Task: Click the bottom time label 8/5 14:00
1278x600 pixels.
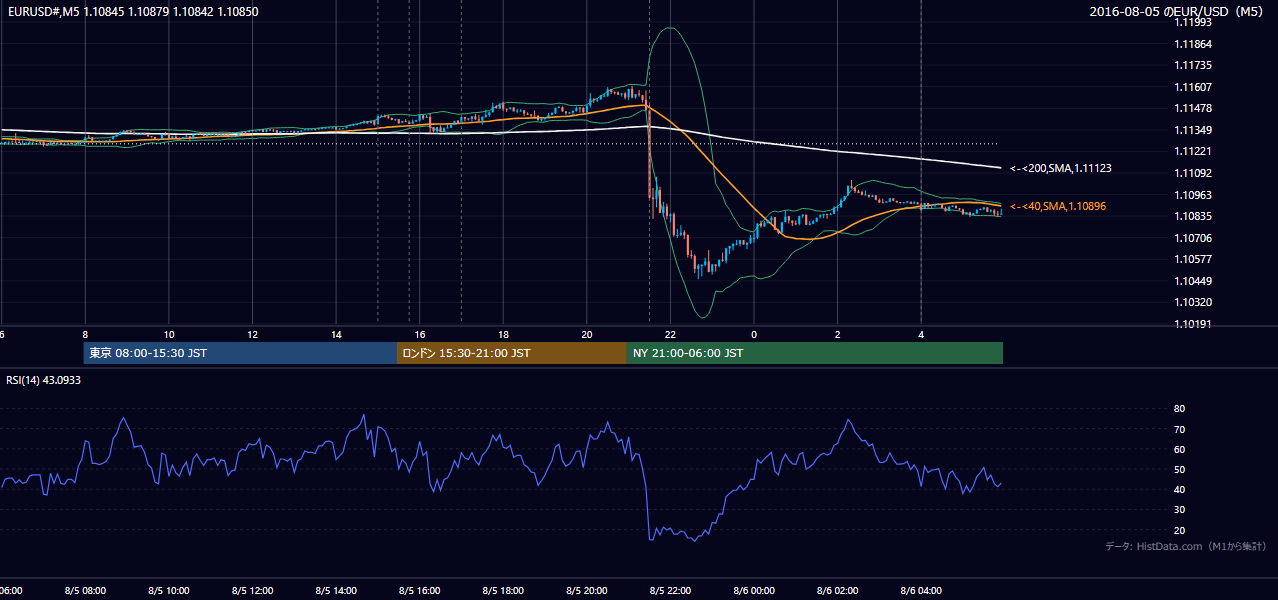Action: (x=336, y=591)
